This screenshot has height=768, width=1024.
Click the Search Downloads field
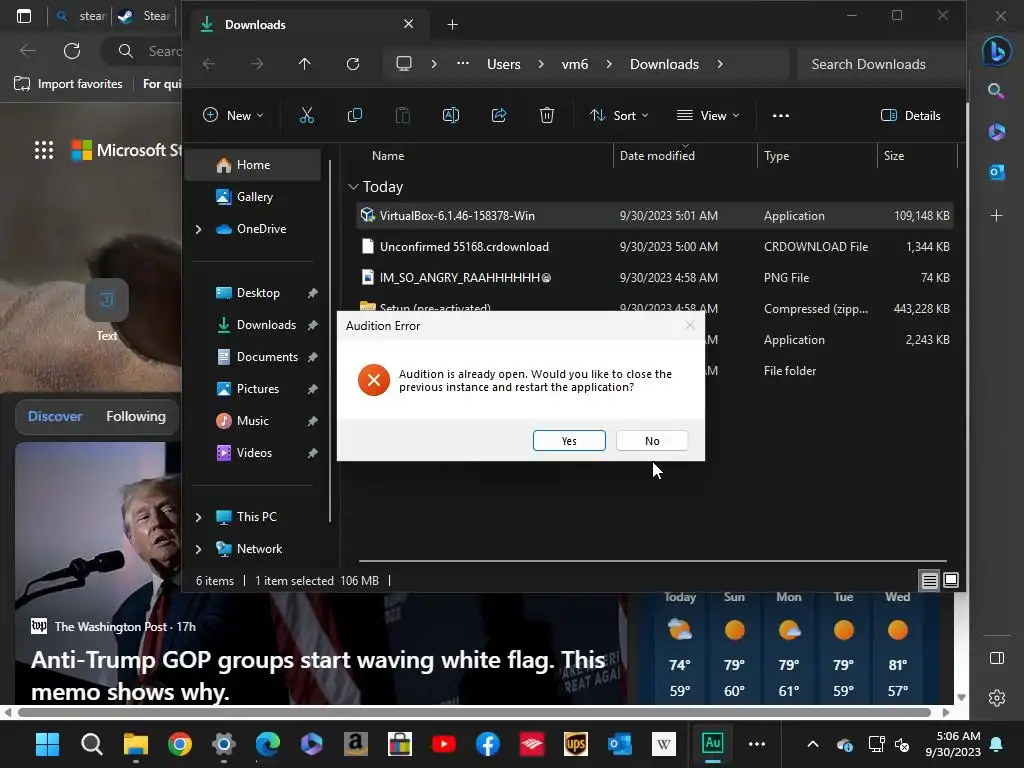click(x=878, y=64)
